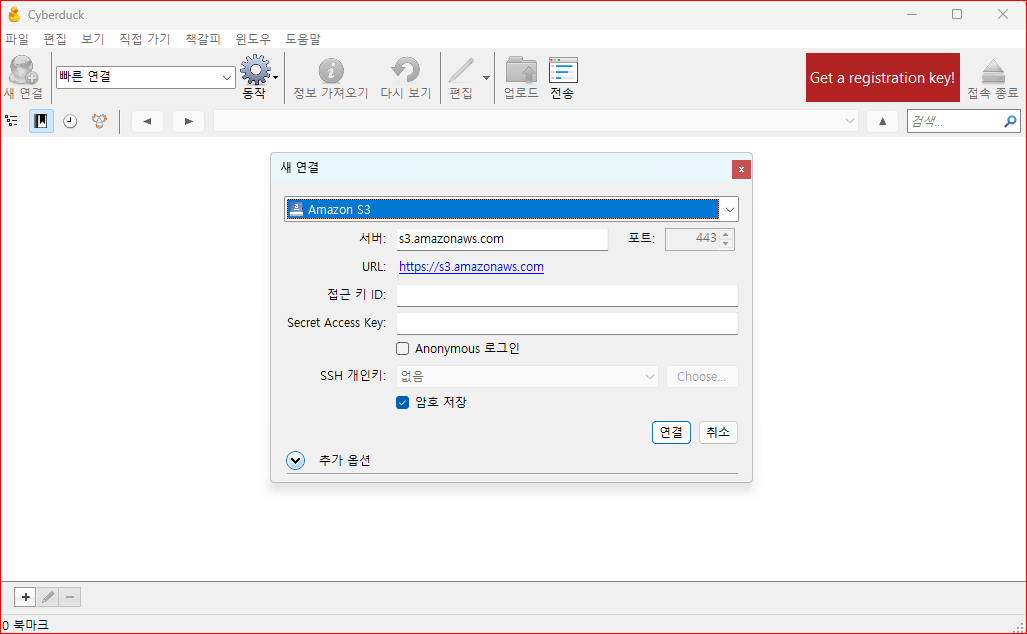Edit bookmark with pencil button at bottom
1027x634 pixels.
(48, 597)
